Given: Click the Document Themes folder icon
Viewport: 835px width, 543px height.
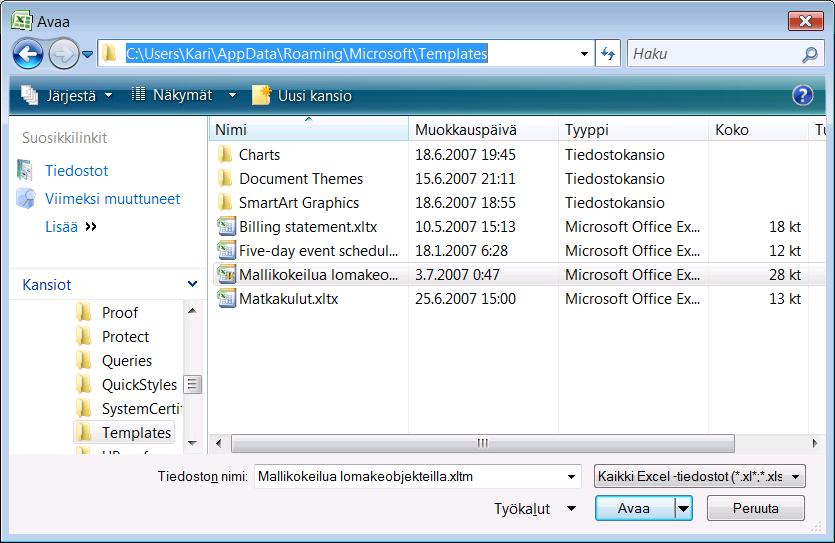Looking at the screenshot, I should (x=225, y=178).
